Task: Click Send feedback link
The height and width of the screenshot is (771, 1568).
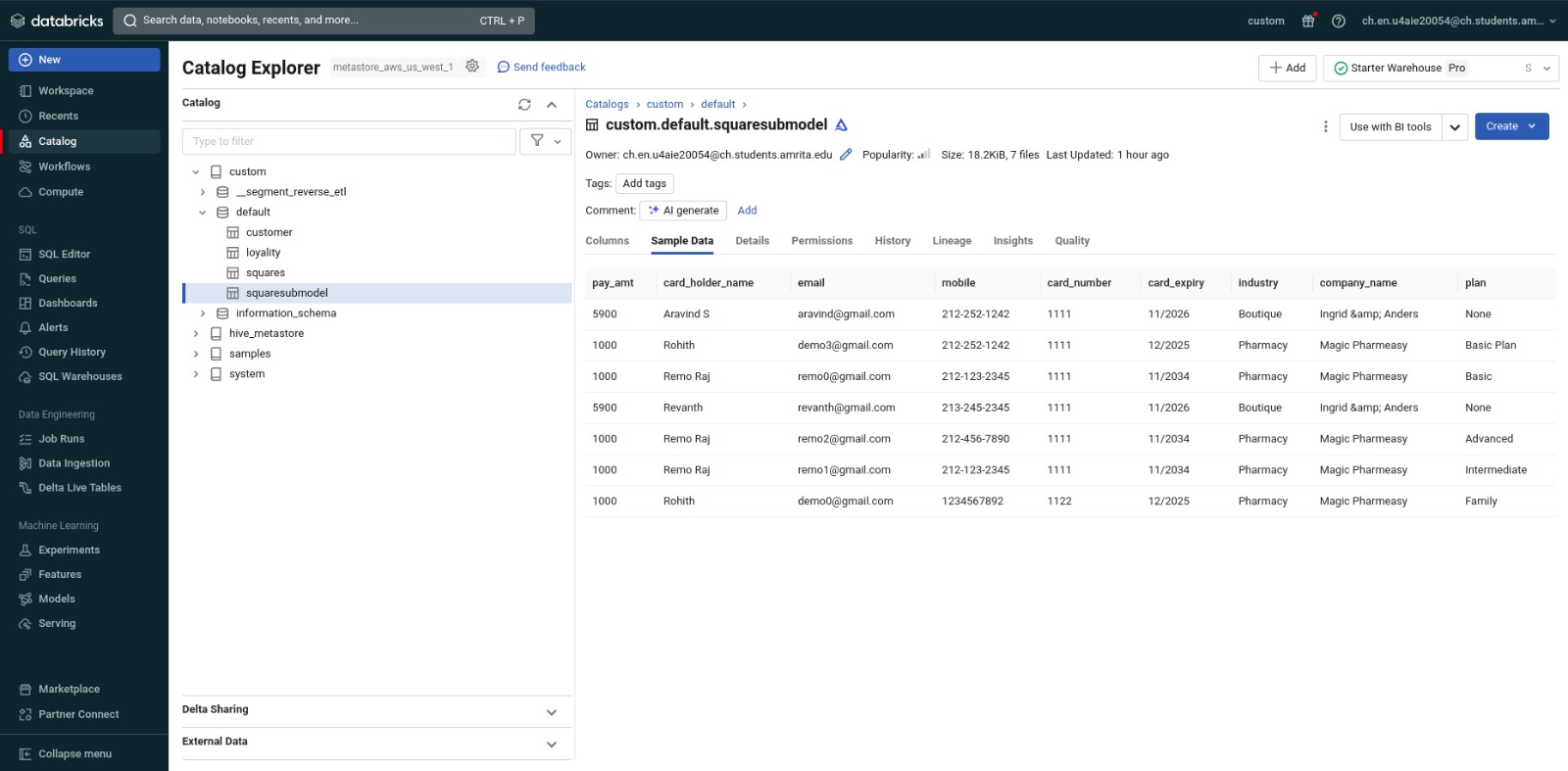Action: pyautogui.click(x=541, y=67)
